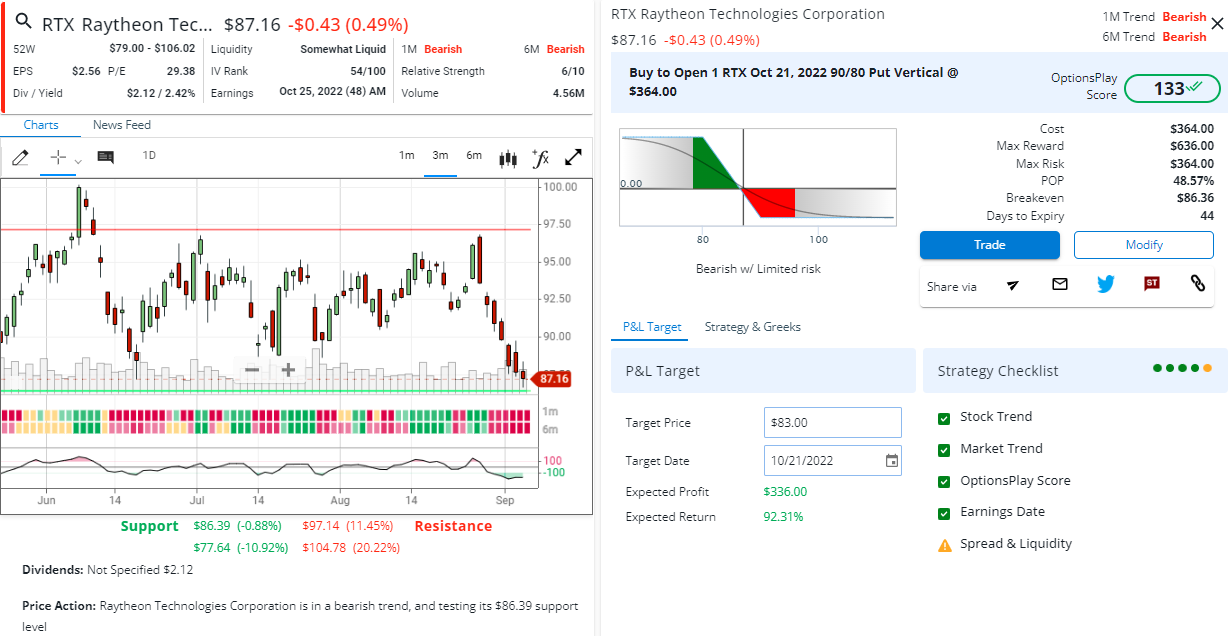Image resolution: width=1229 pixels, height=636 pixels.
Task: Click the Spread & Liquidity warning icon
Action: (944, 545)
